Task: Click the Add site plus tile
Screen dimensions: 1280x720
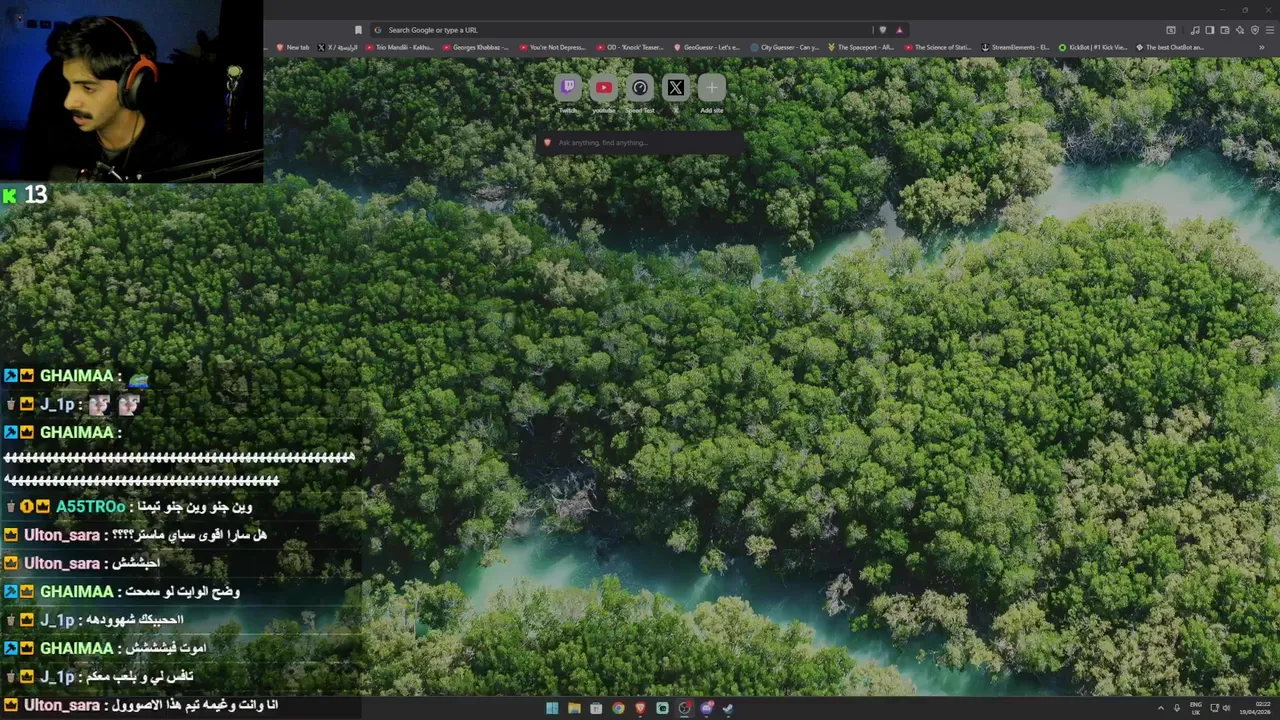Action: pyautogui.click(x=712, y=88)
